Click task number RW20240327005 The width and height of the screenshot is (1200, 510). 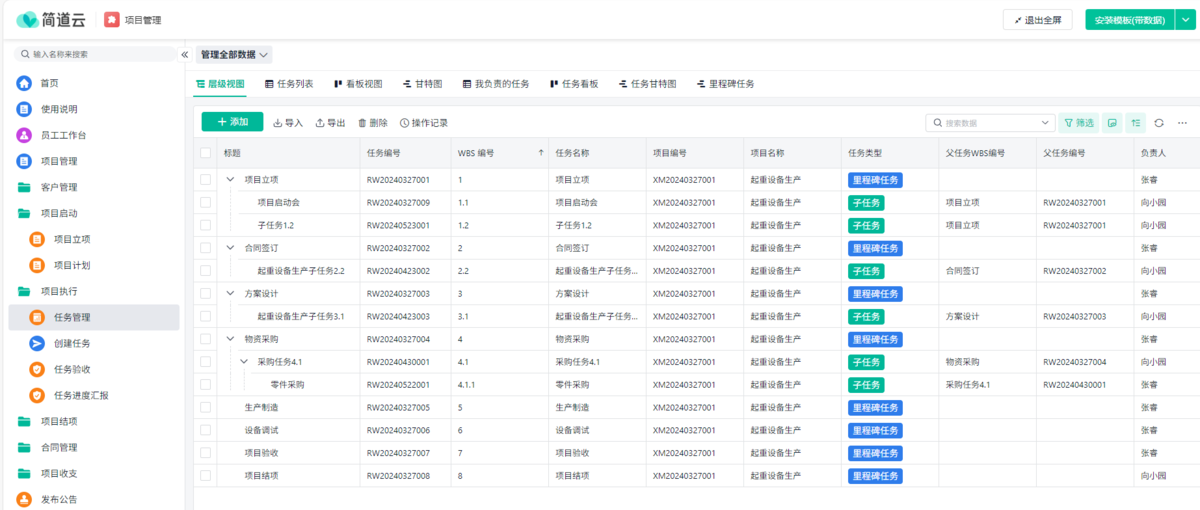click(398, 407)
